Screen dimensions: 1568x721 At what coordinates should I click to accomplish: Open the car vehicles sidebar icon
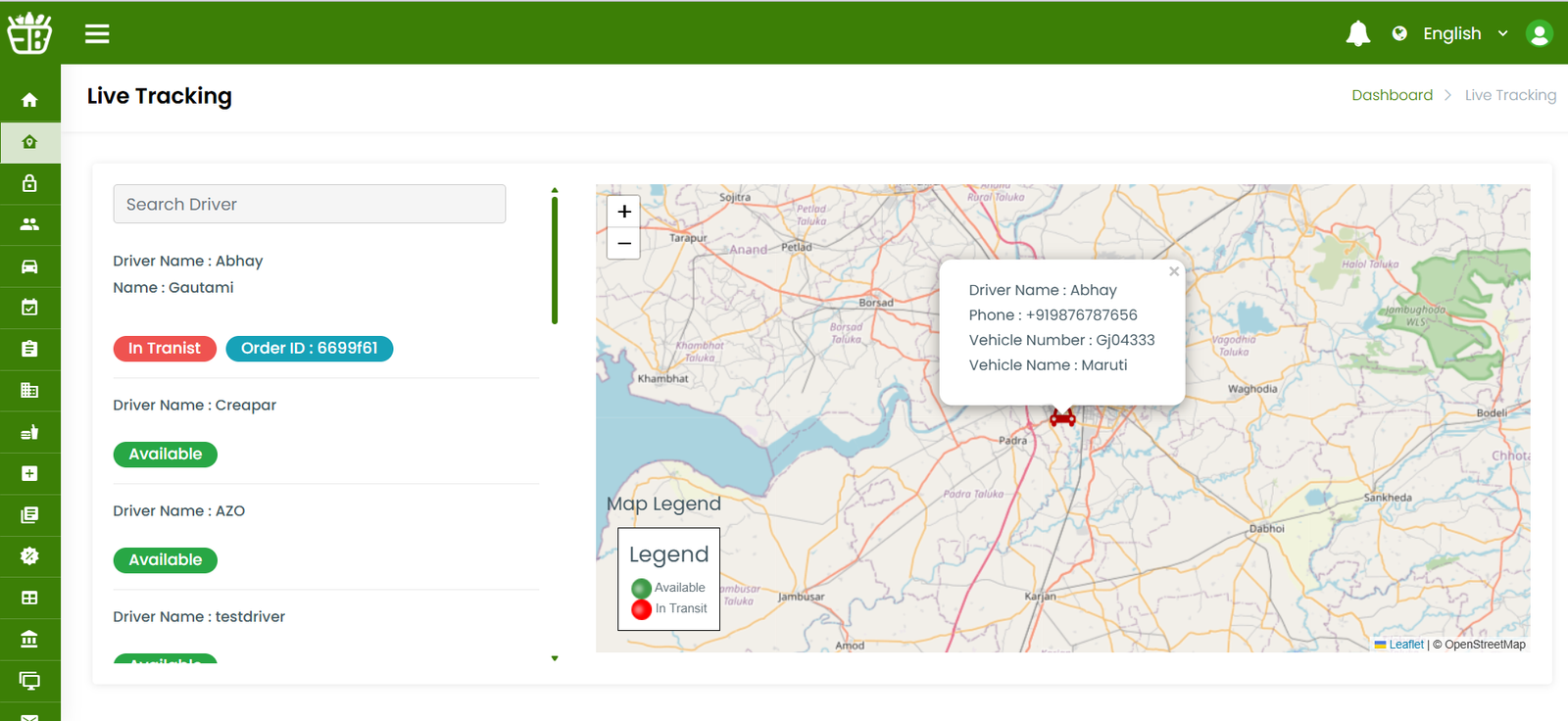coord(29,266)
